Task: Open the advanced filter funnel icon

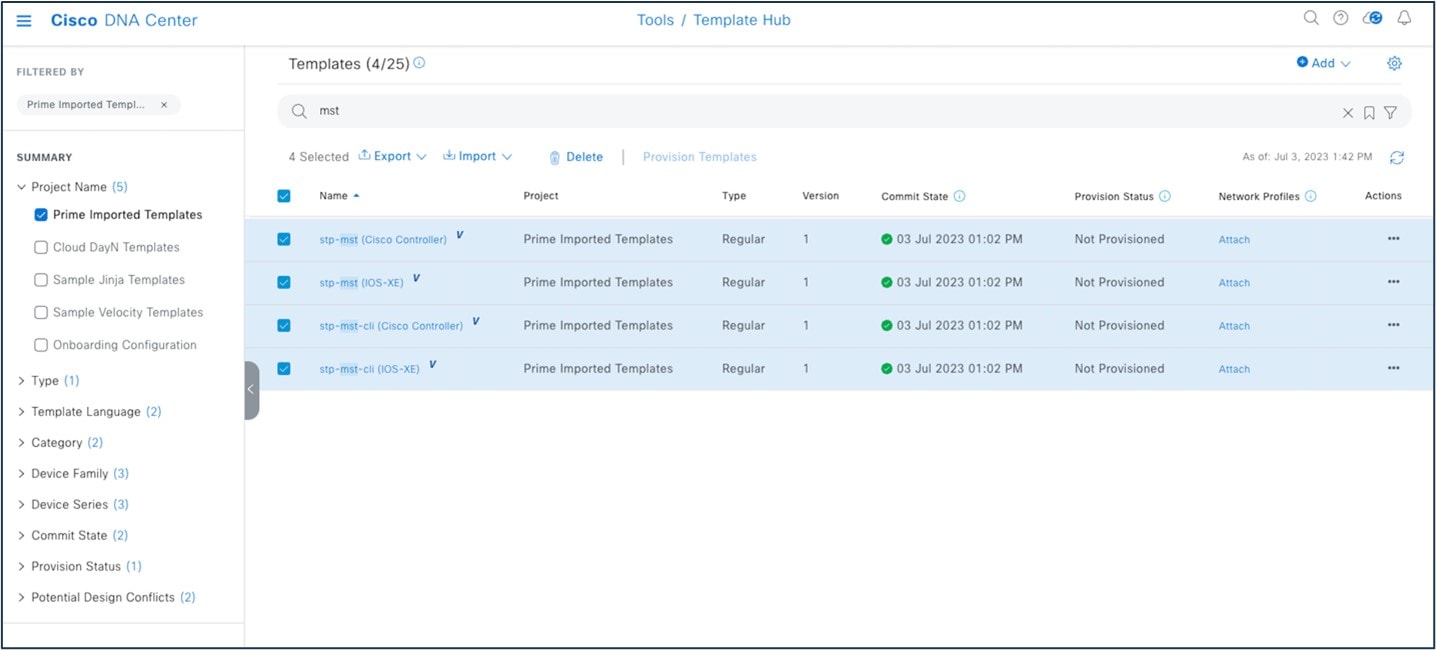Action: 1390,112
